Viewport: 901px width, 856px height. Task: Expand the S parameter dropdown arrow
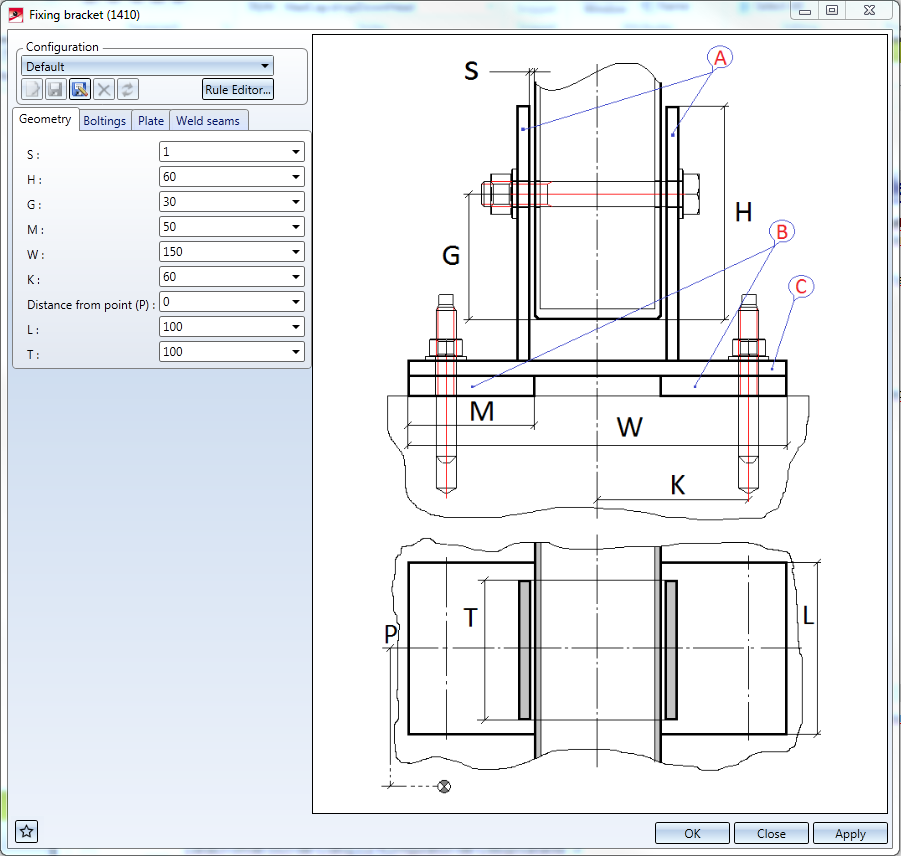pos(296,152)
